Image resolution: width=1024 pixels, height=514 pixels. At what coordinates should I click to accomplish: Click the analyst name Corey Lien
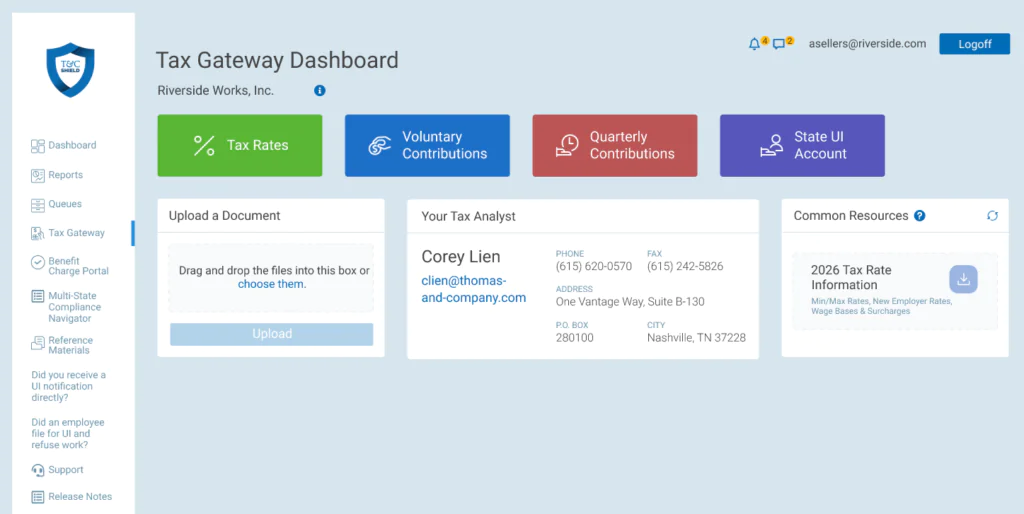pyautogui.click(x=461, y=257)
